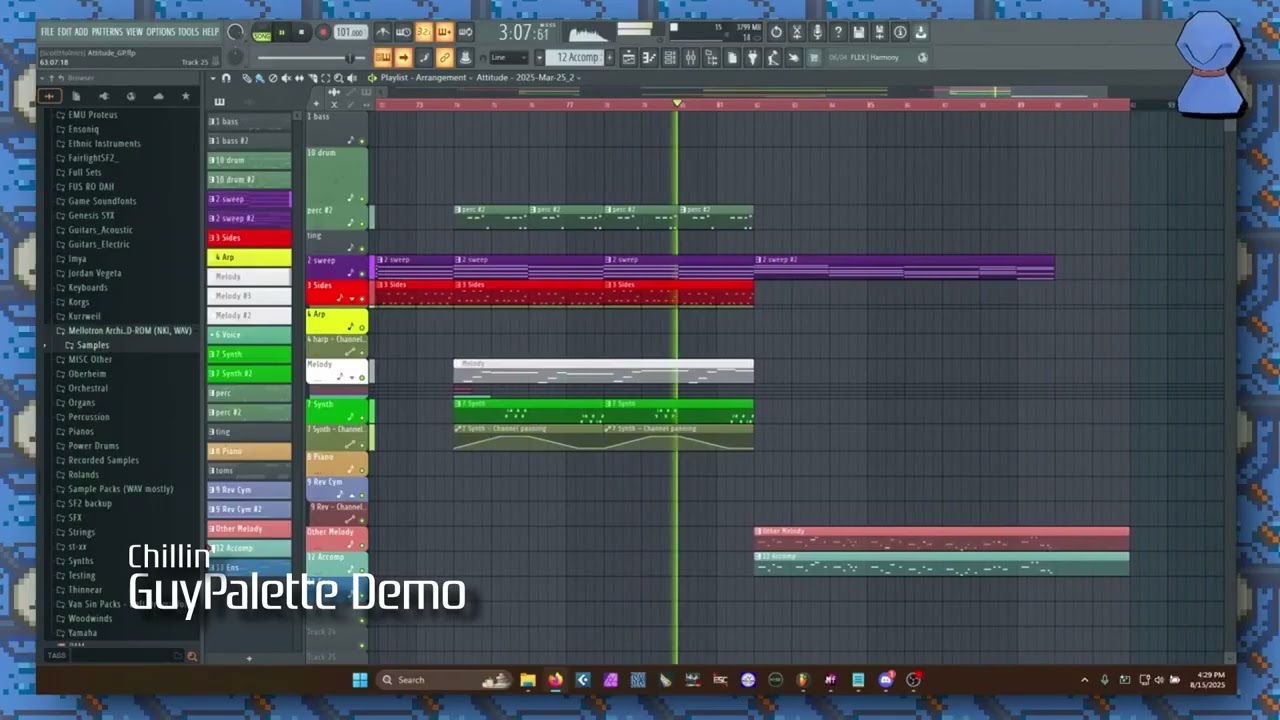Click the one-click audio recording microphone icon
Screen dimensions: 1280x720
tap(818, 32)
